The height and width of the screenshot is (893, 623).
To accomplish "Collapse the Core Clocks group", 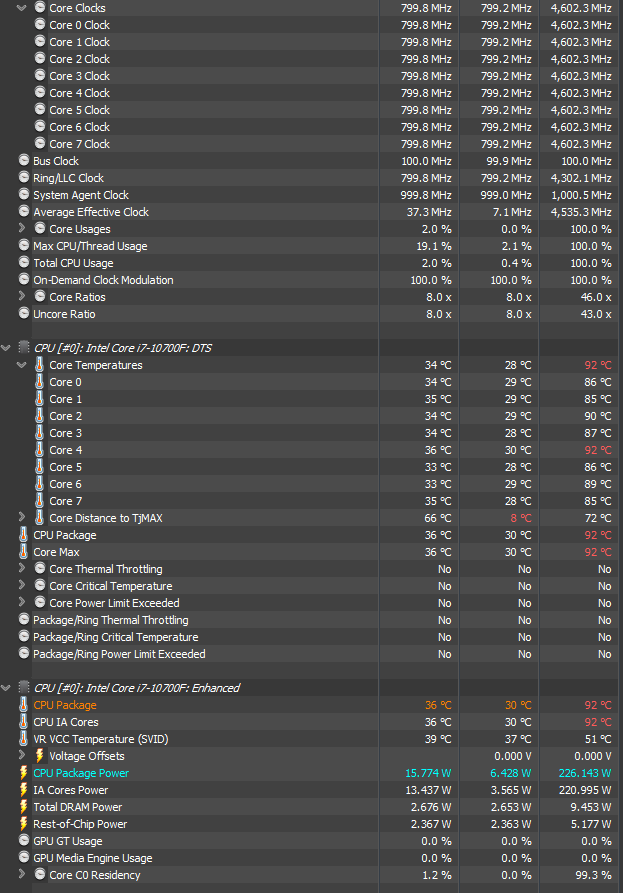I will click(x=22, y=8).
